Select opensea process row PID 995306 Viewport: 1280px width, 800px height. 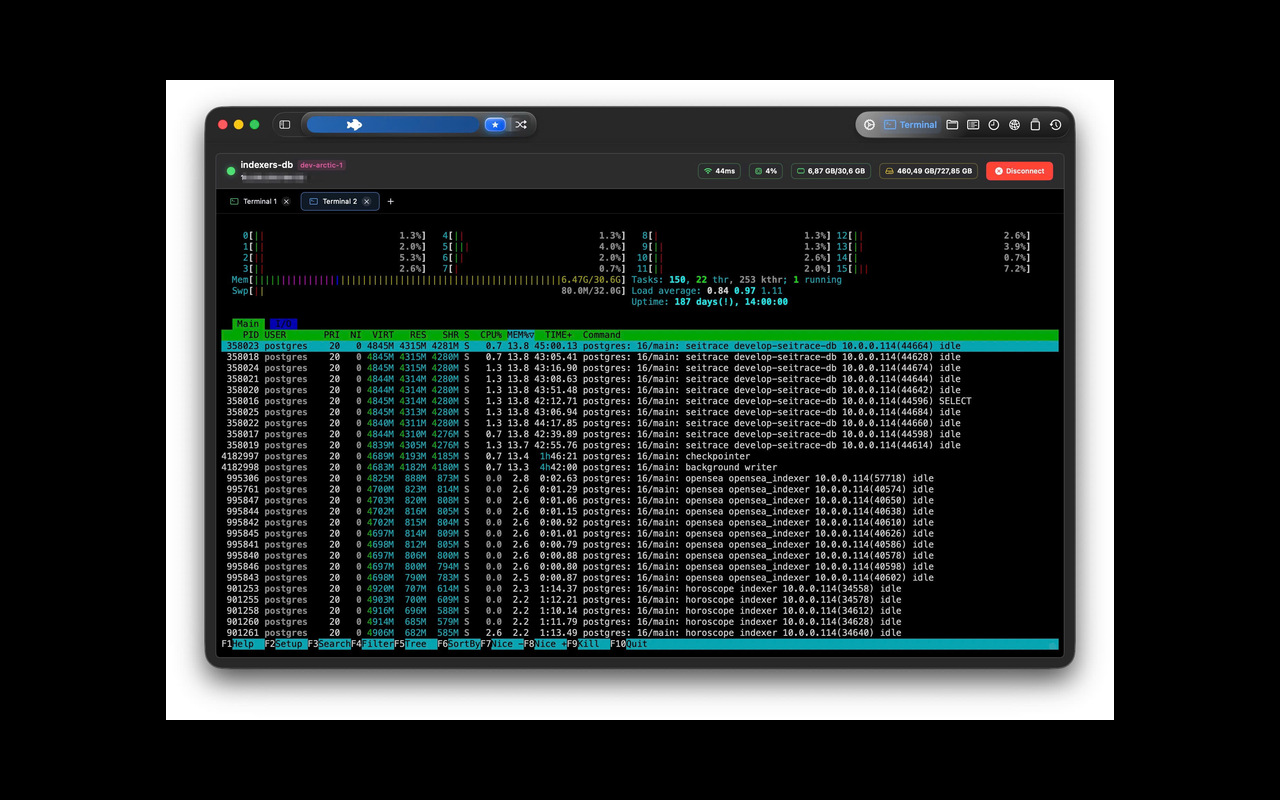(x=640, y=478)
